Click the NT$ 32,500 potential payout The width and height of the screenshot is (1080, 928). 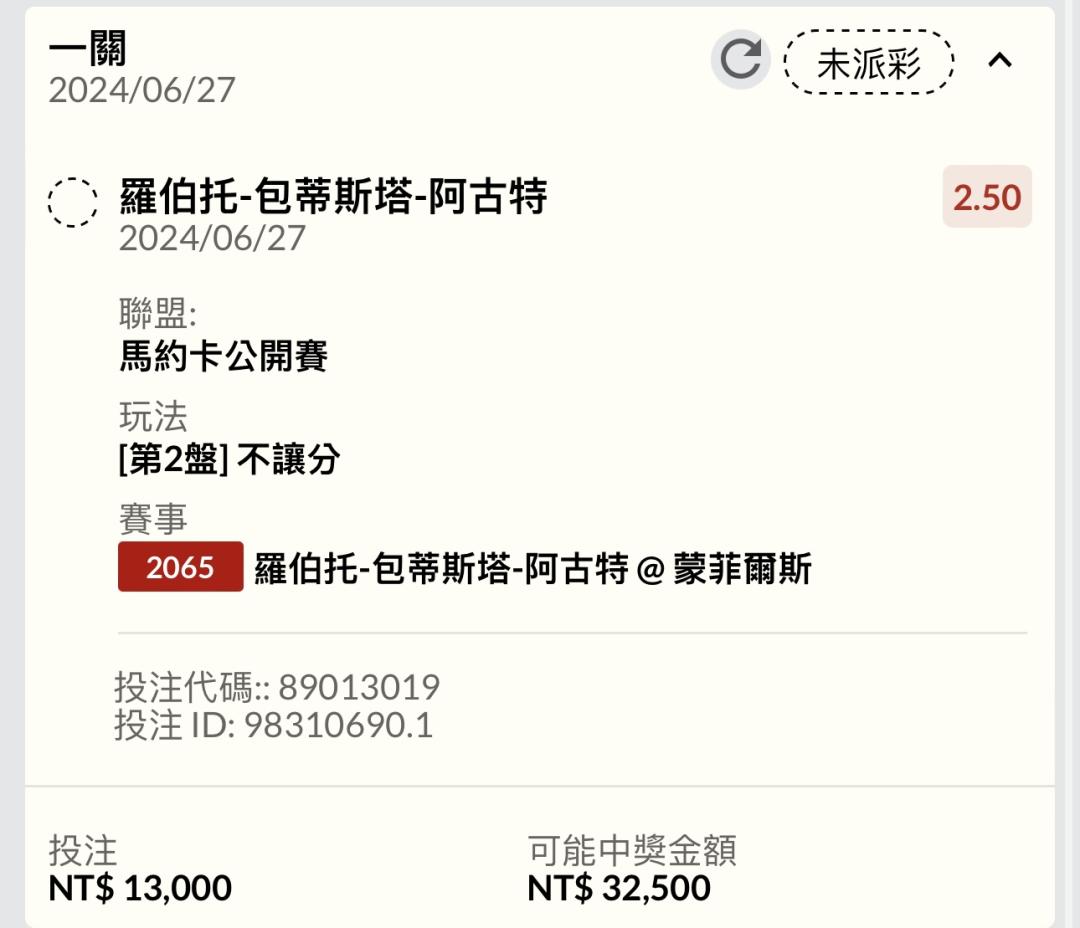(x=619, y=888)
